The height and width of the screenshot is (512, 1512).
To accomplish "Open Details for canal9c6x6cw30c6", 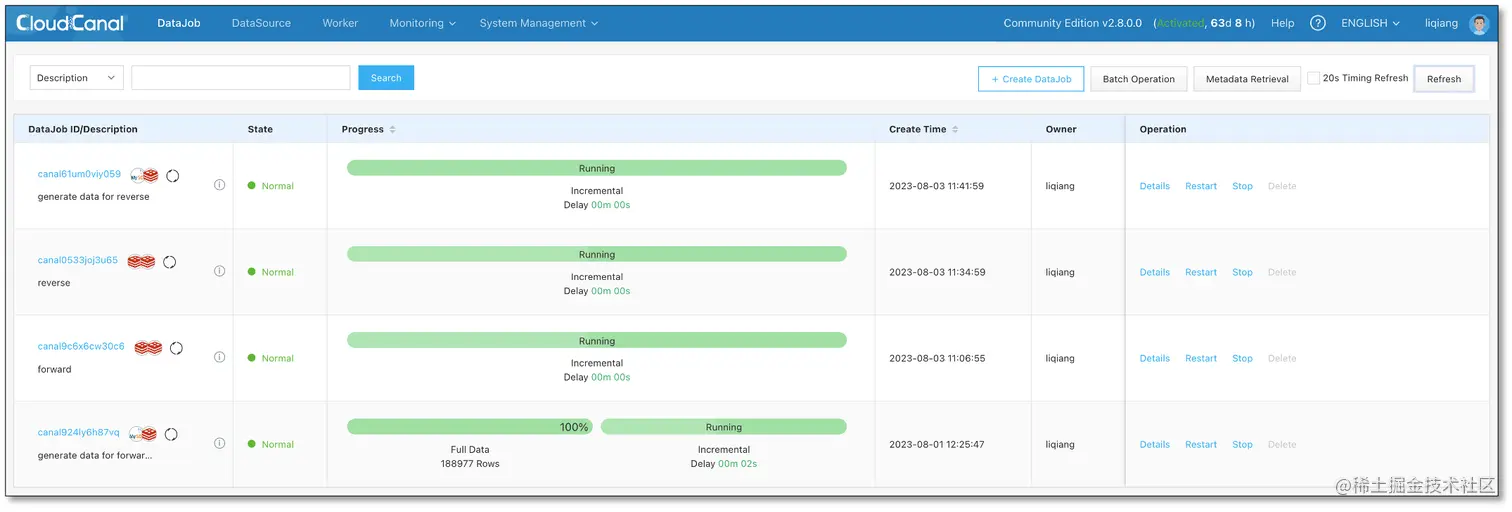I will click(1155, 358).
